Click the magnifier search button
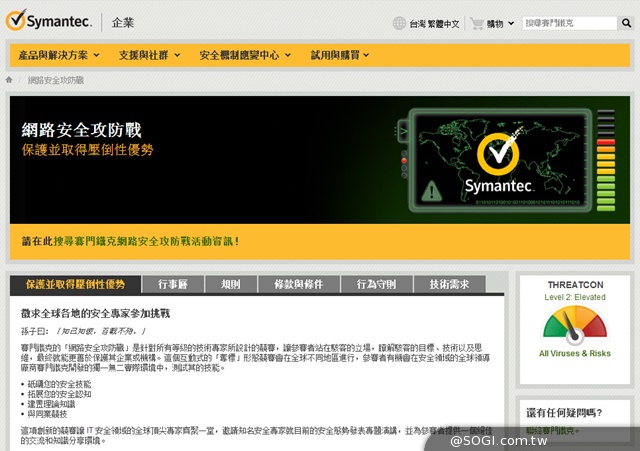The image size is (640, 451). click(626, 23)
